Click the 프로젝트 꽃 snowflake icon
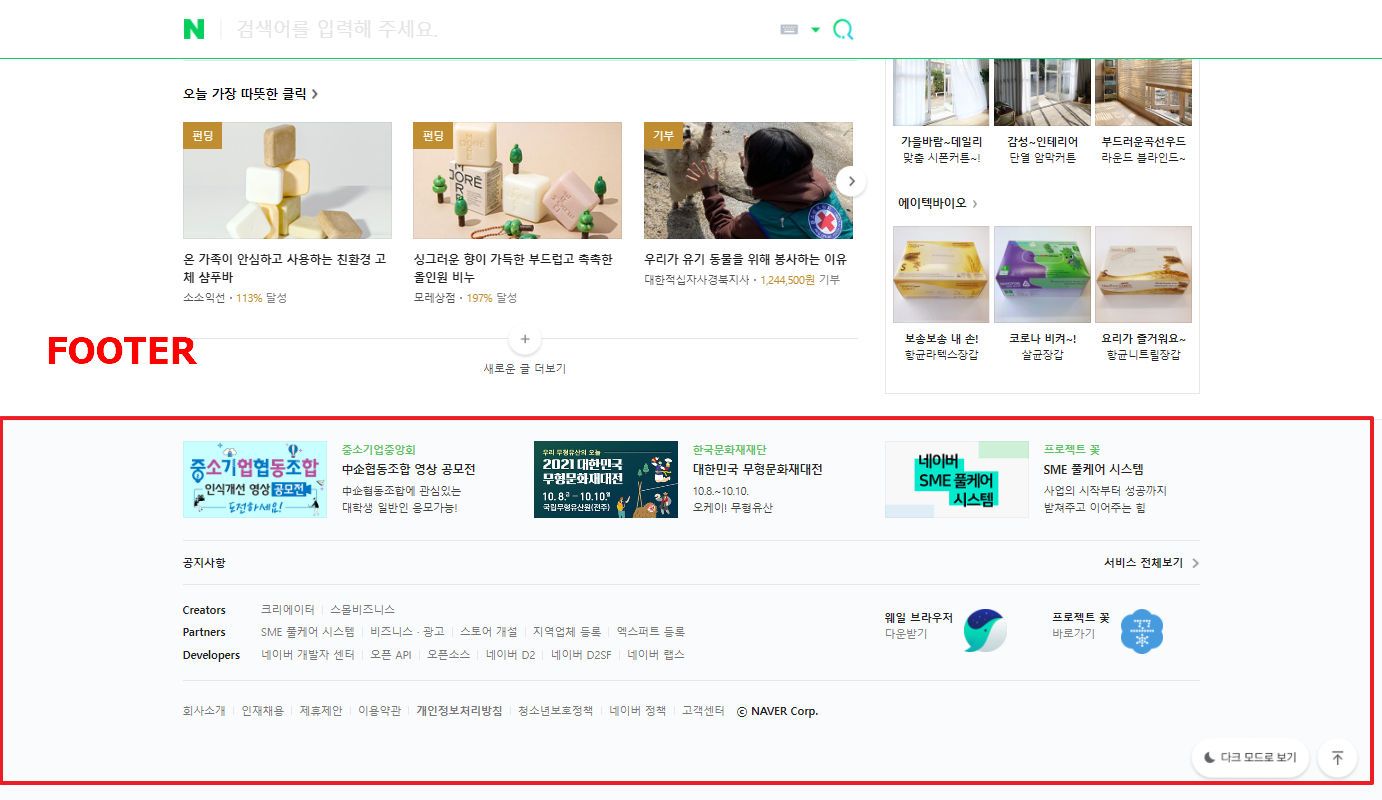This screenshot has height=800, width=1382. (x=1141, y=630)
